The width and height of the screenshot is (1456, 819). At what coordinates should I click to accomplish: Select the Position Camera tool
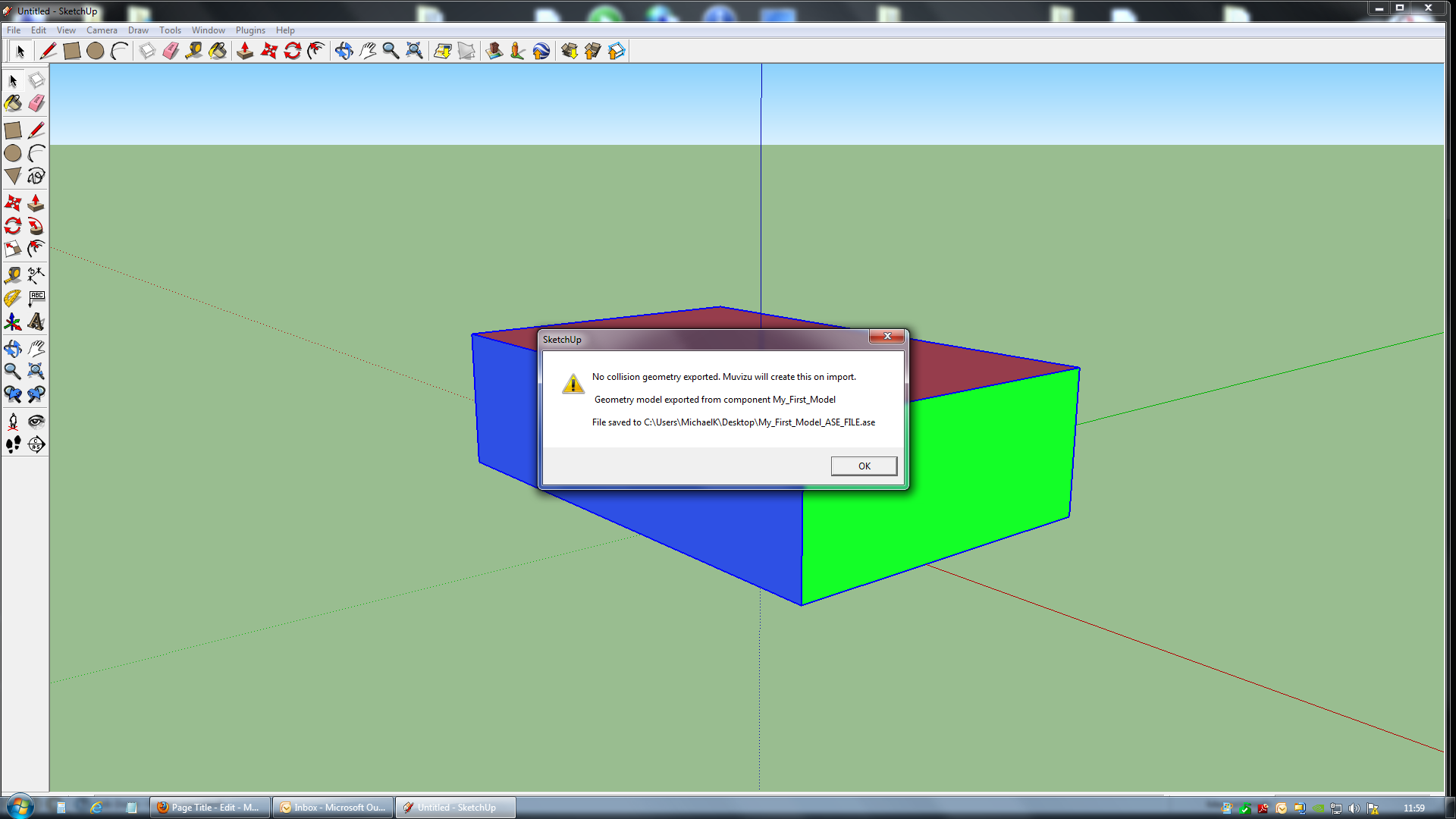coord(13,421)
